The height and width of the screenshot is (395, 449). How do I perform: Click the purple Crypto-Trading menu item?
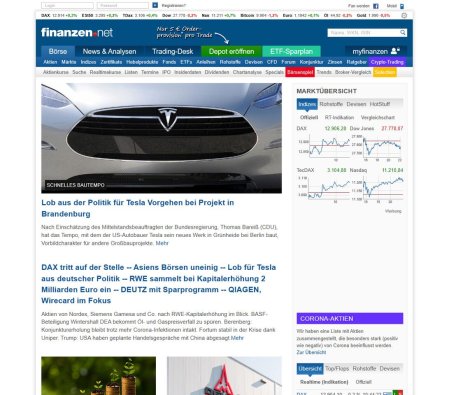pos(387,62)
